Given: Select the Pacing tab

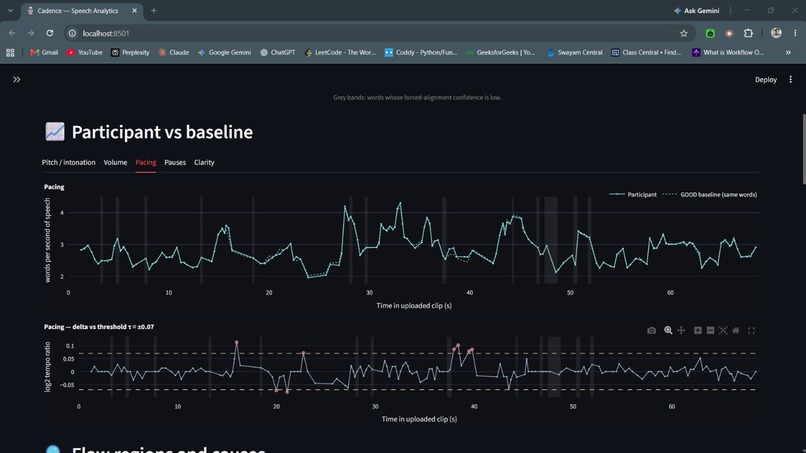Looking at the screenshot, I should point(145,162).
